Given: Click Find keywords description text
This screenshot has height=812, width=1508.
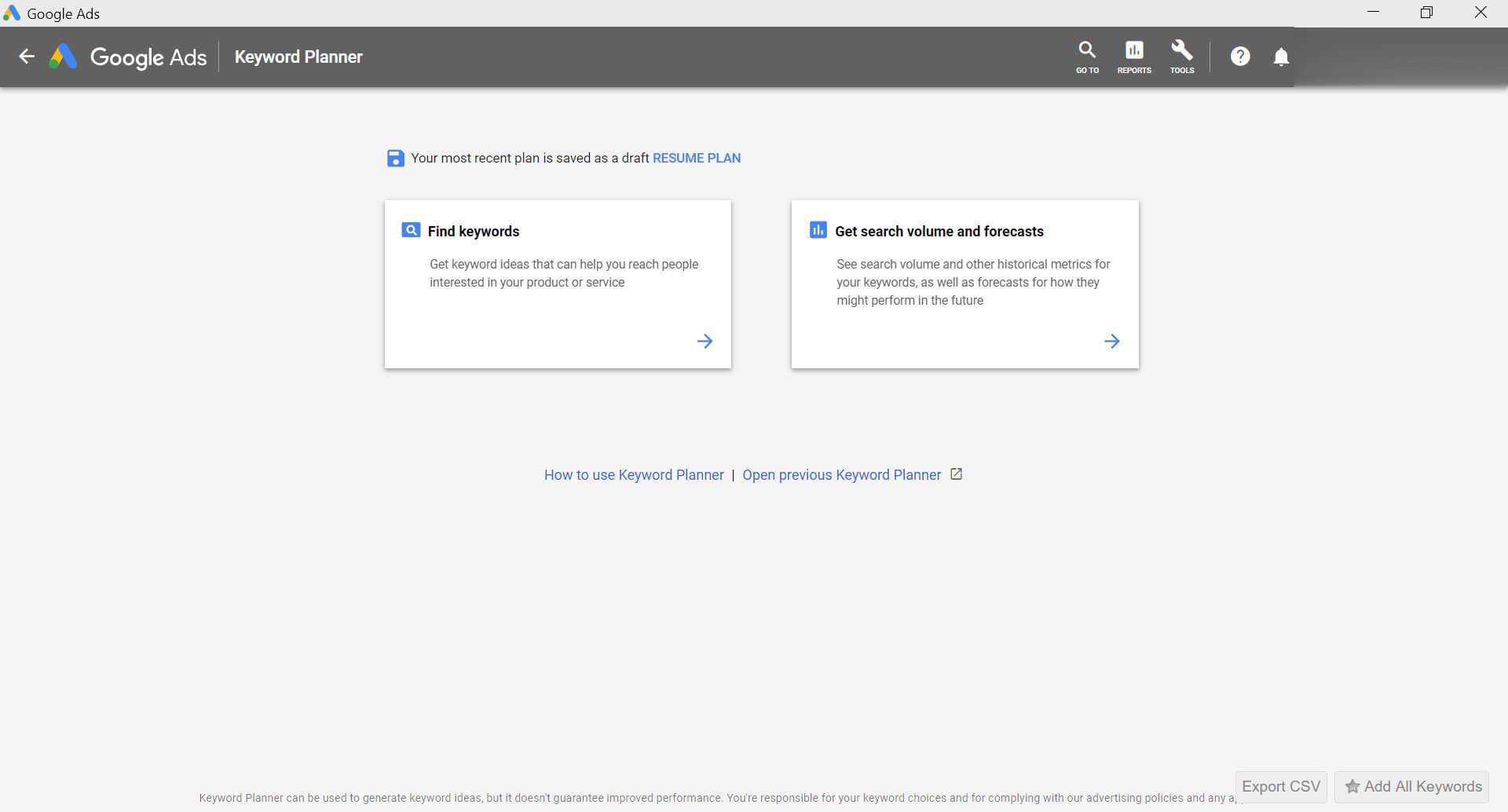Looking at the screenshot, I should pyautogui.click(x=564, y=273).
